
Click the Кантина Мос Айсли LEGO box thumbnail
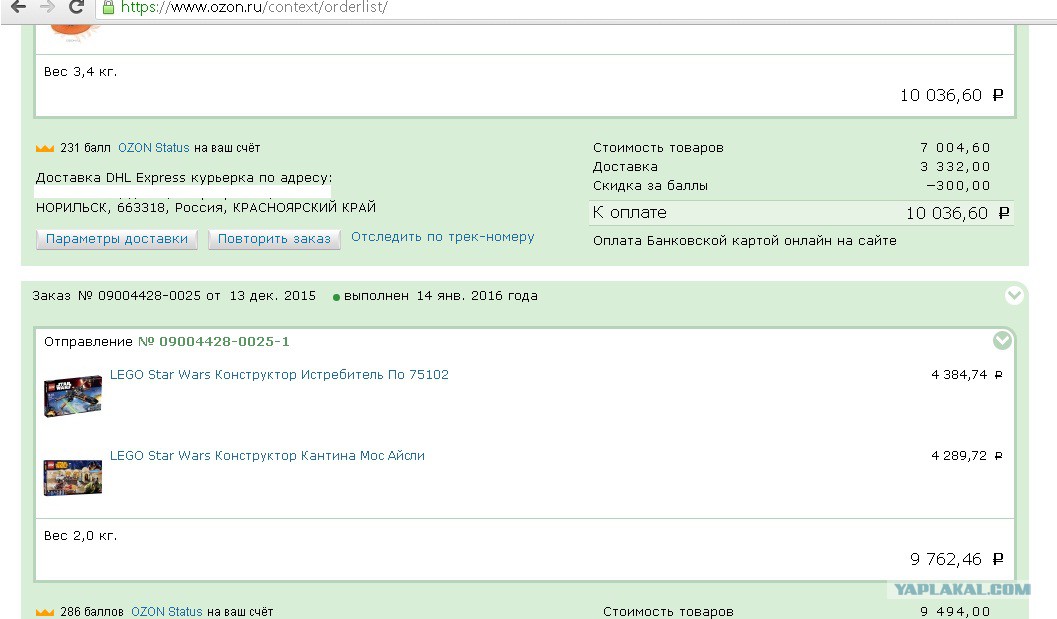[73, 477]
